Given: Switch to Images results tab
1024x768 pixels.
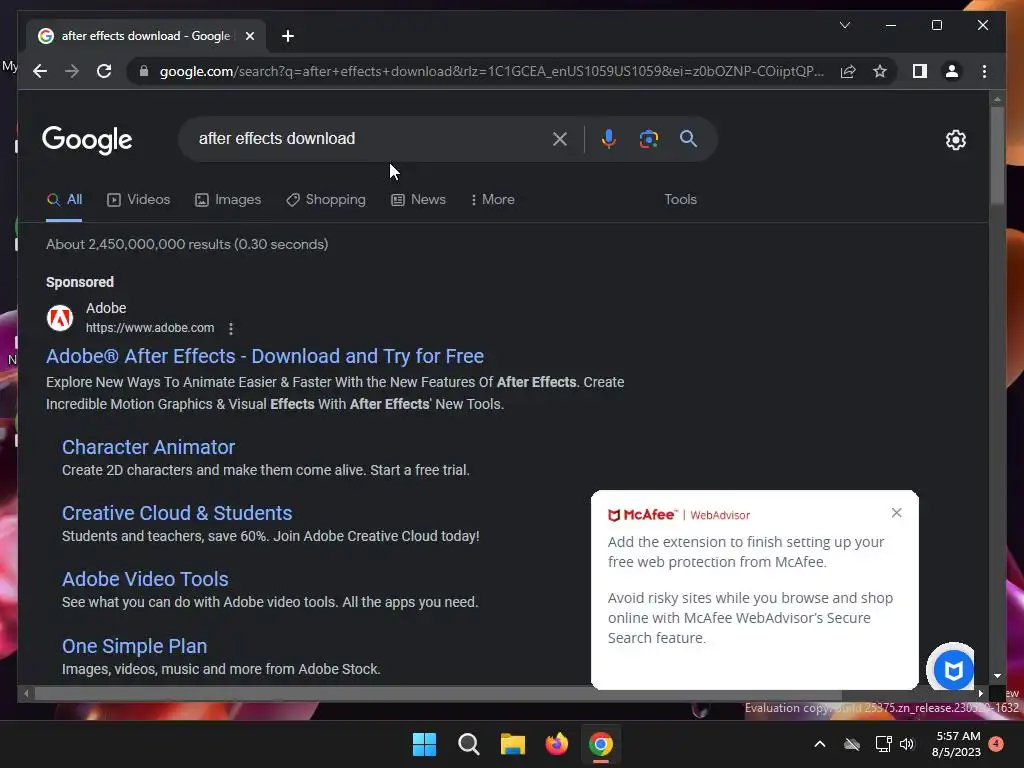Looking at the screenshot, I should click(x=228, y=200).
